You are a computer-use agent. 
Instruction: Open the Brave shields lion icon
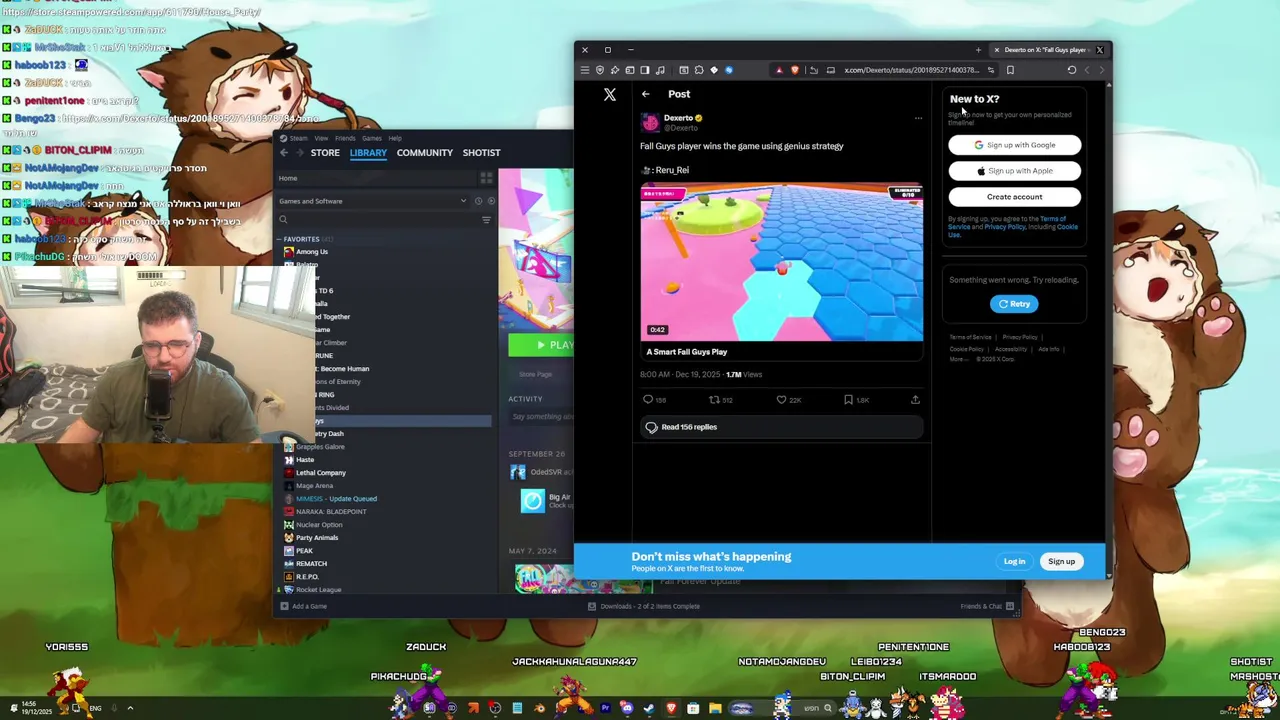pos(795,70)
